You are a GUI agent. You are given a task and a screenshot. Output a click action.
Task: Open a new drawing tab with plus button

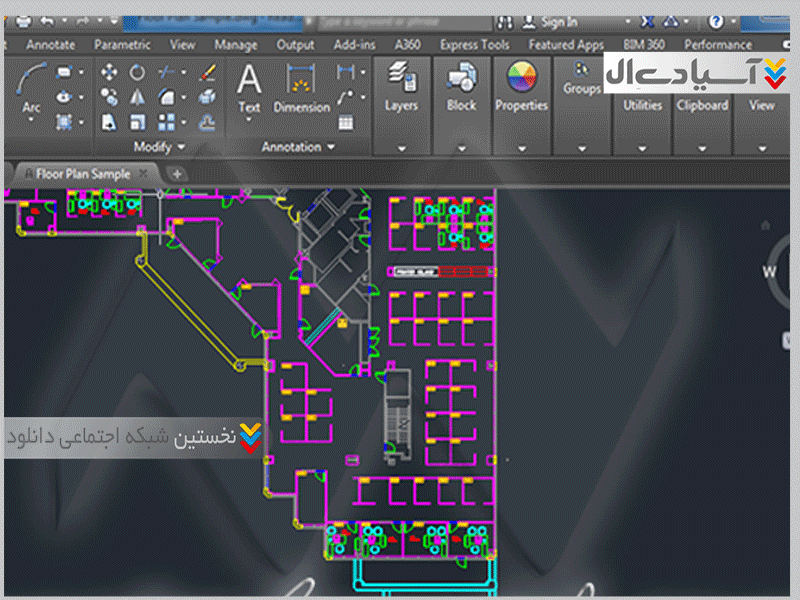tap(177, 174)
